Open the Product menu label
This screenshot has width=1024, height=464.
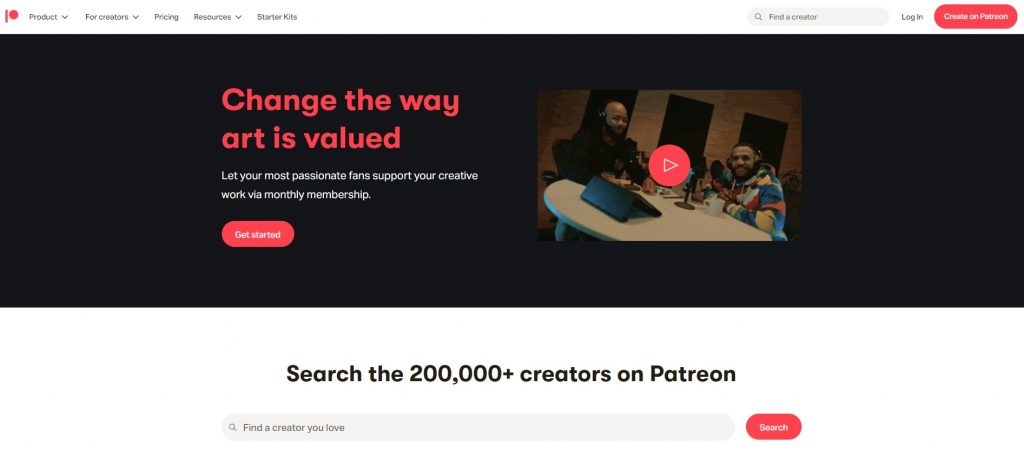[43, 17]
